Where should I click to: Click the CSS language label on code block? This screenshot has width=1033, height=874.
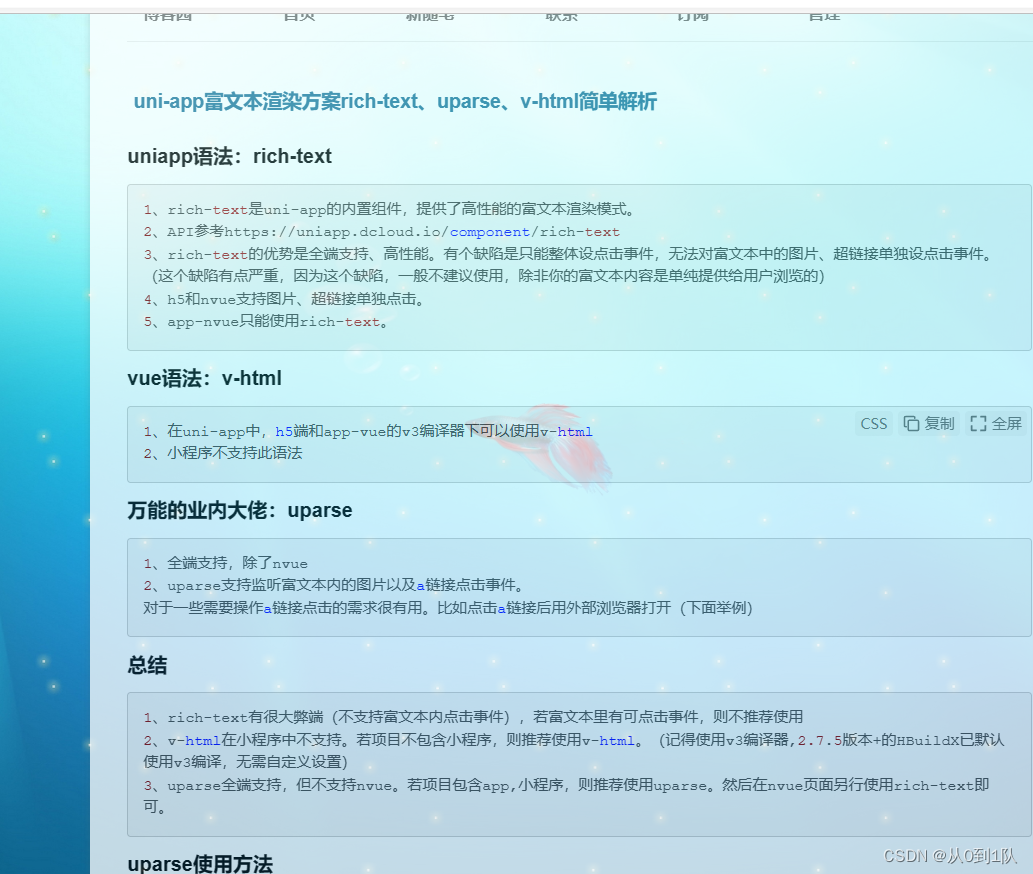pos(874,423)
